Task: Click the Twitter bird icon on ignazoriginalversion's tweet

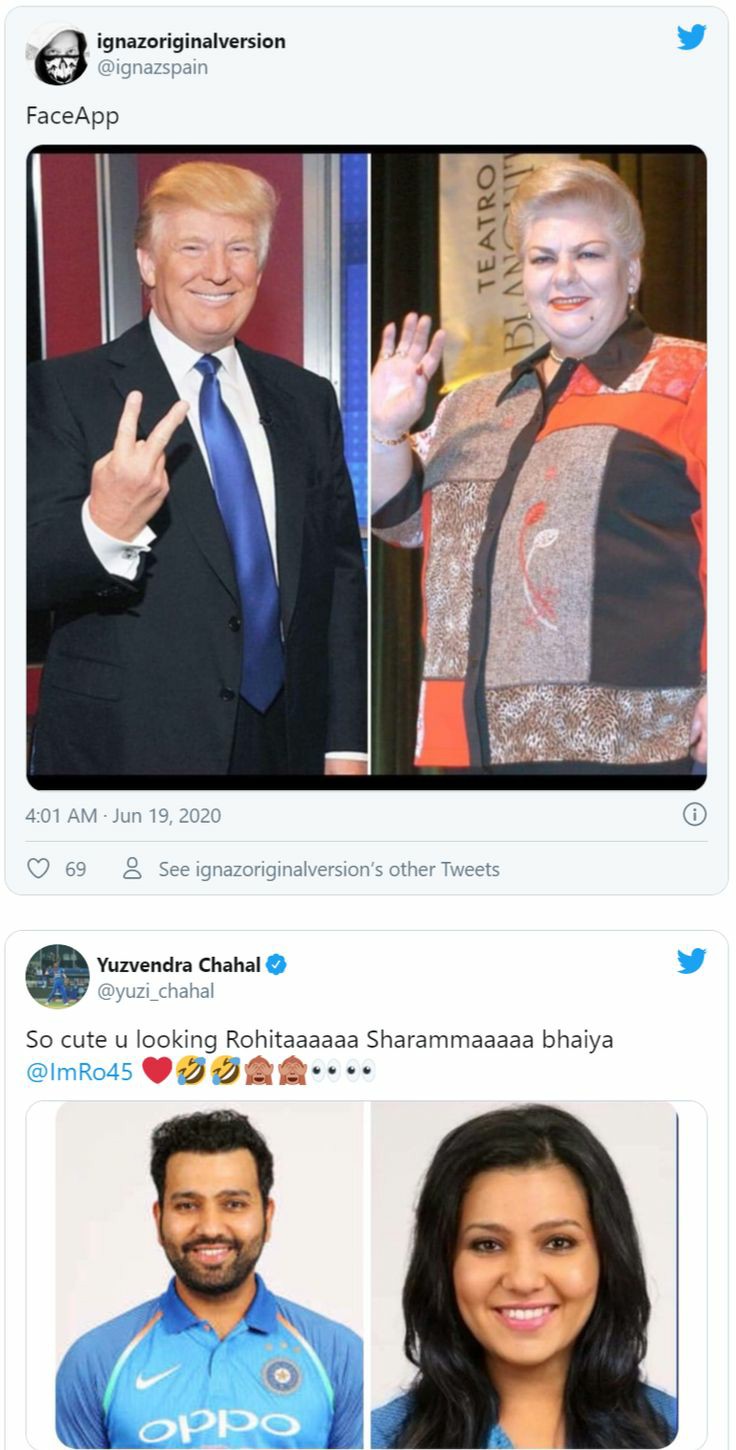Action: (x=691, y=38)
